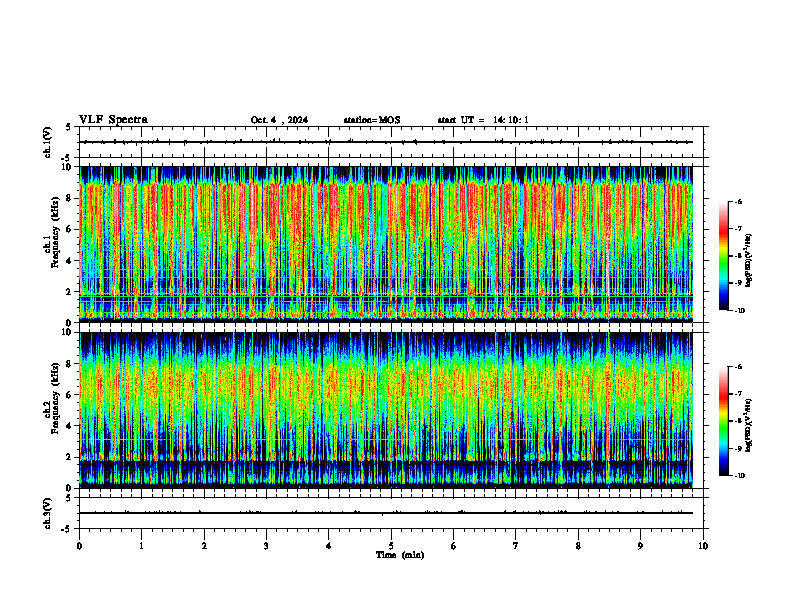Click inside the ch.2 spectrogram panel
The image size is (792, 612).
point(386,410)
